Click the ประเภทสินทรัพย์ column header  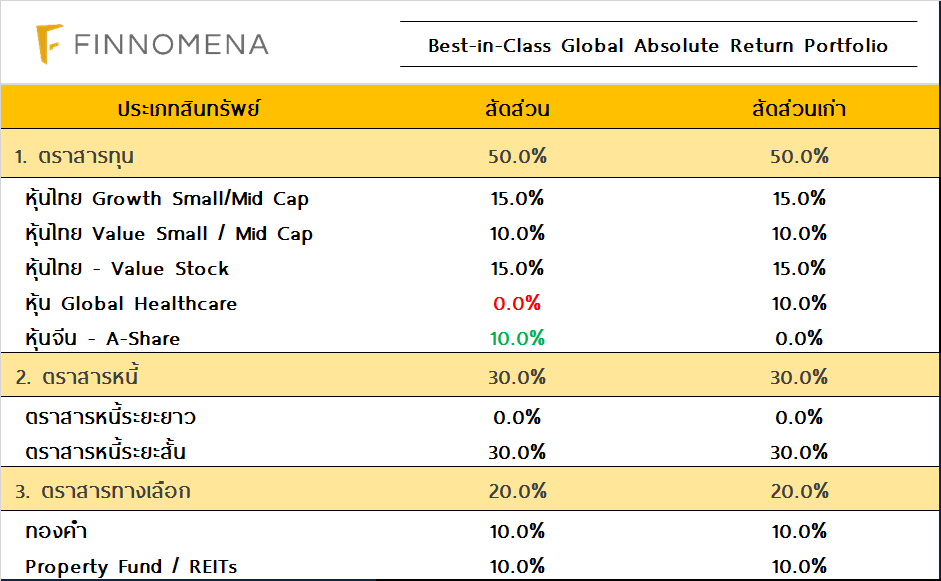pyautogui.click(x=189, y=108)
